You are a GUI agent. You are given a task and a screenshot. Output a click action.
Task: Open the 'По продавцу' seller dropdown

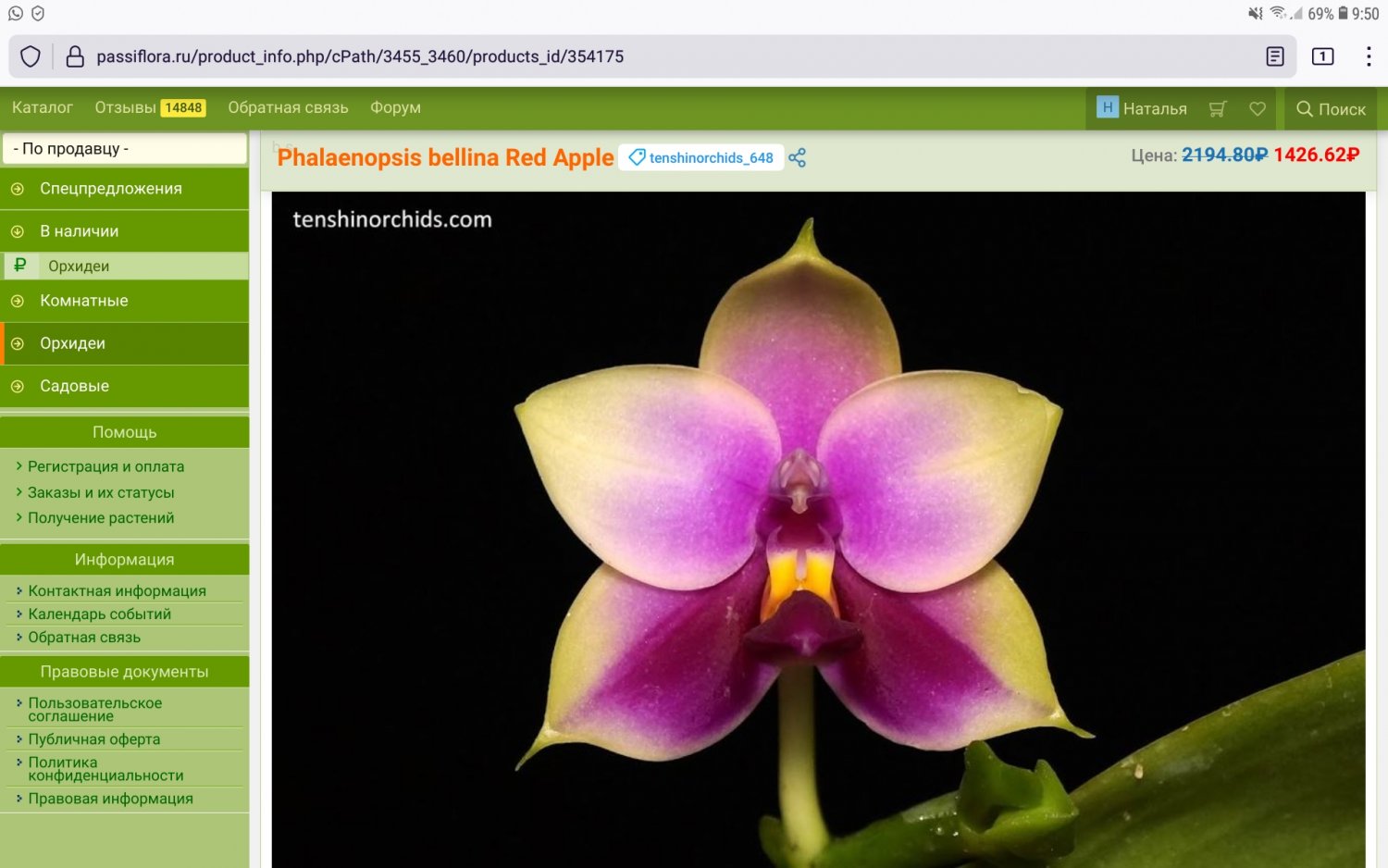[125, 149]
